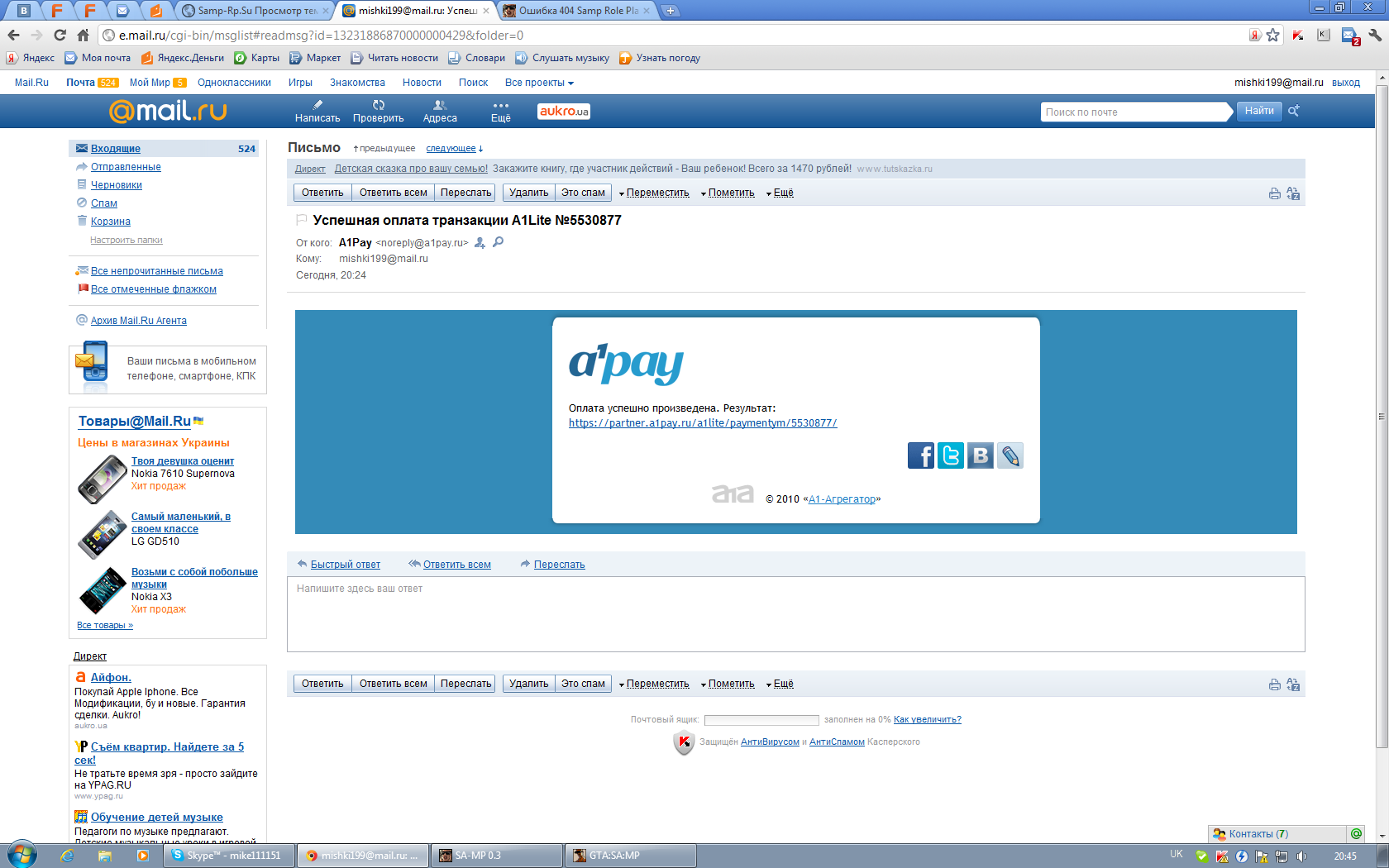This screenshot has height=868, width=1389.
Task: Switch to SA-MP 0.3 taskbar window
Action: point(496,856)
